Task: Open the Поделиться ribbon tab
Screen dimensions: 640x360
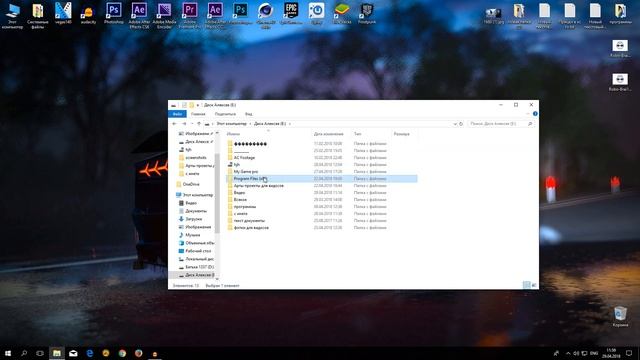Action: pos(225,114)
